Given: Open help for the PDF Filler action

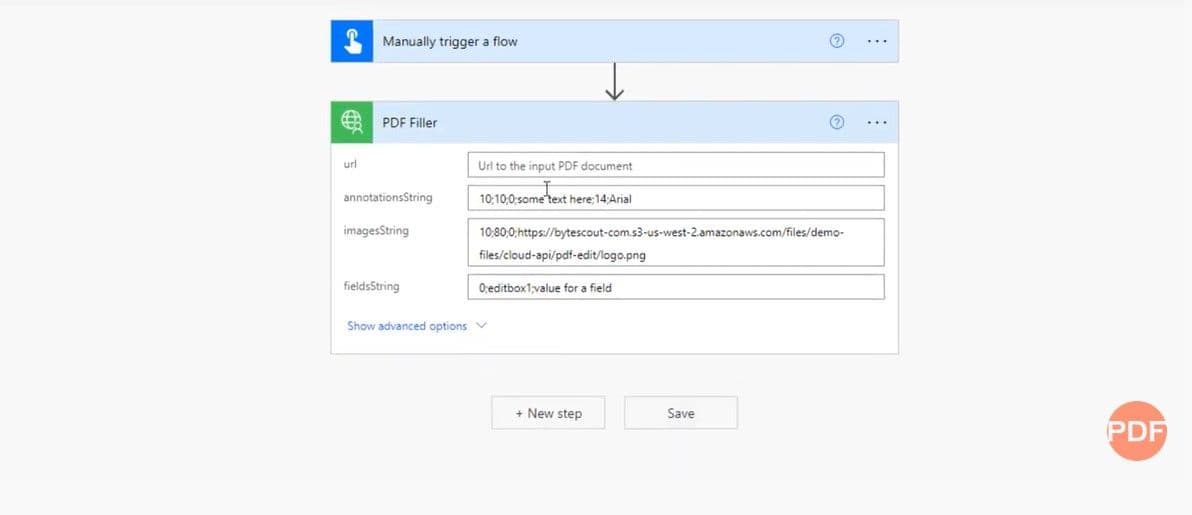Looking at the screenshot, I should 837,122.
